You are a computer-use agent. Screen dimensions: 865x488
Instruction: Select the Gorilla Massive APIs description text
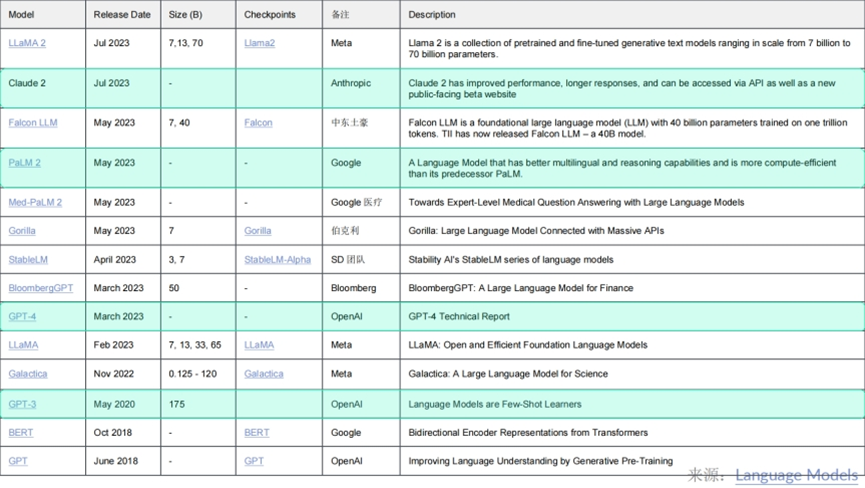pos(536,230)
